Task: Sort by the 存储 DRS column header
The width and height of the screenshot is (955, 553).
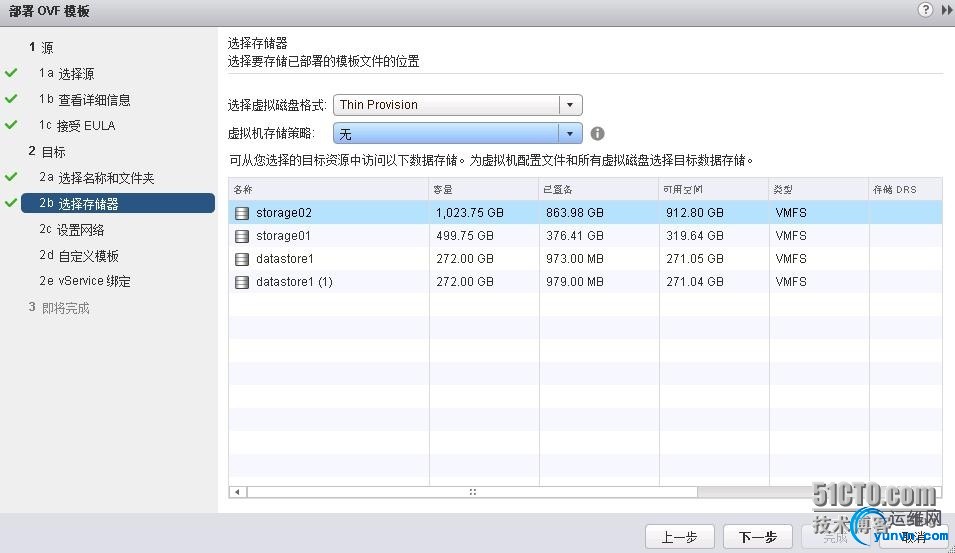Action: [x=906, y=189]
